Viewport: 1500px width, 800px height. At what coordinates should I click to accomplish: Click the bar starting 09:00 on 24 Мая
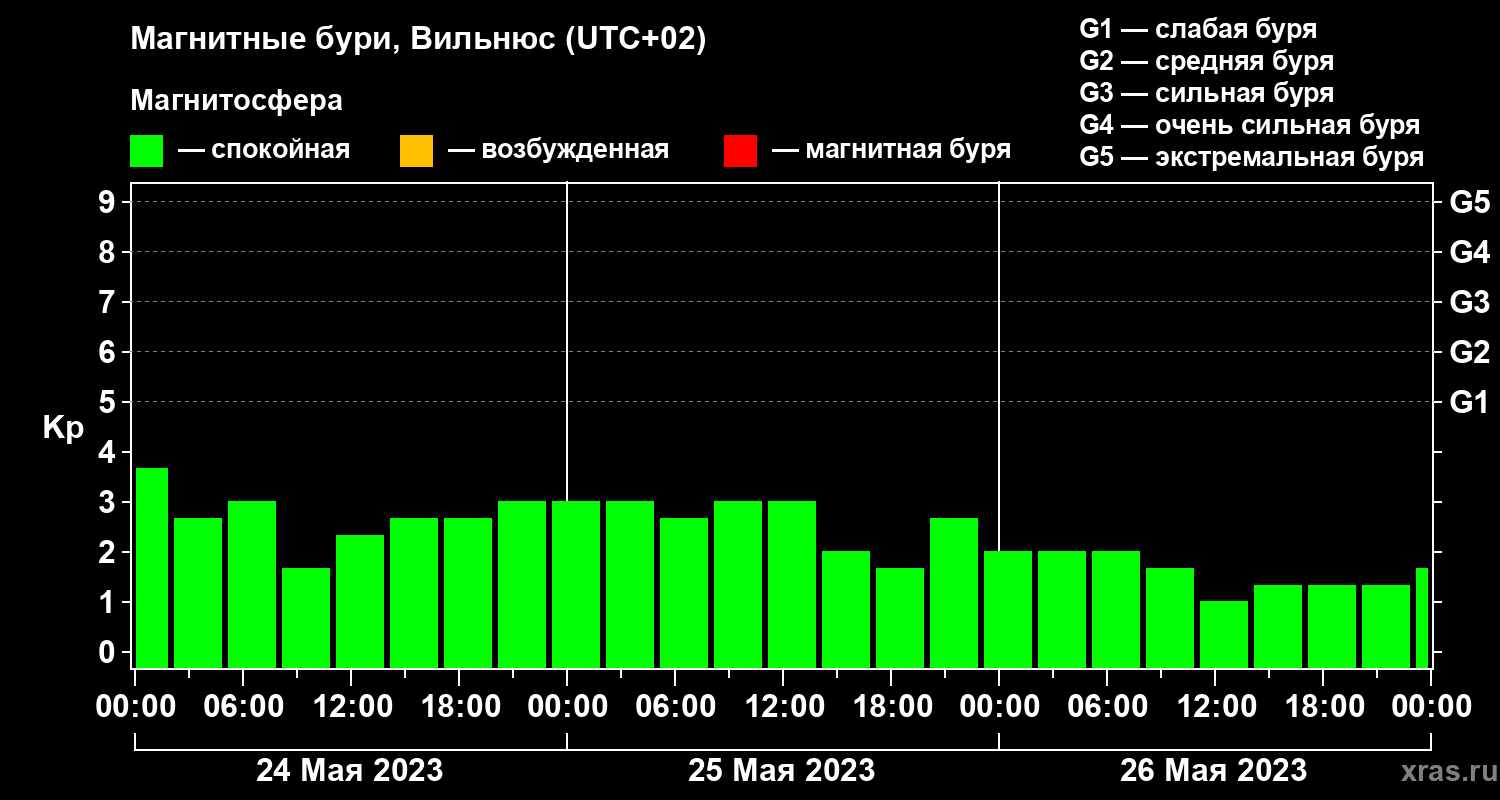coord(306,618)
